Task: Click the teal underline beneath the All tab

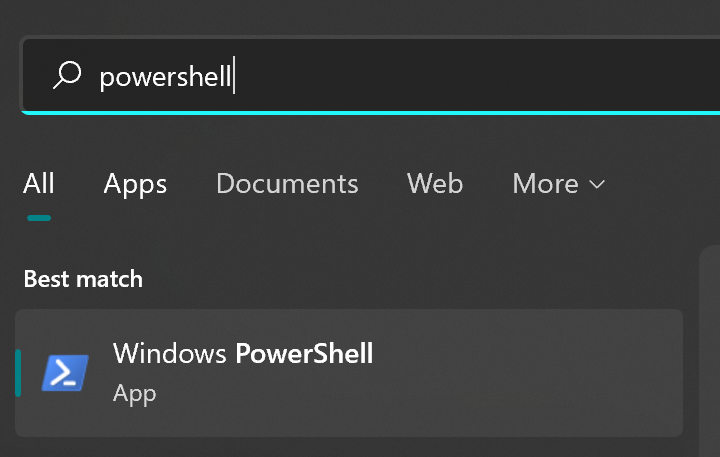Action: pyautogui.click(x=39, y=218)
